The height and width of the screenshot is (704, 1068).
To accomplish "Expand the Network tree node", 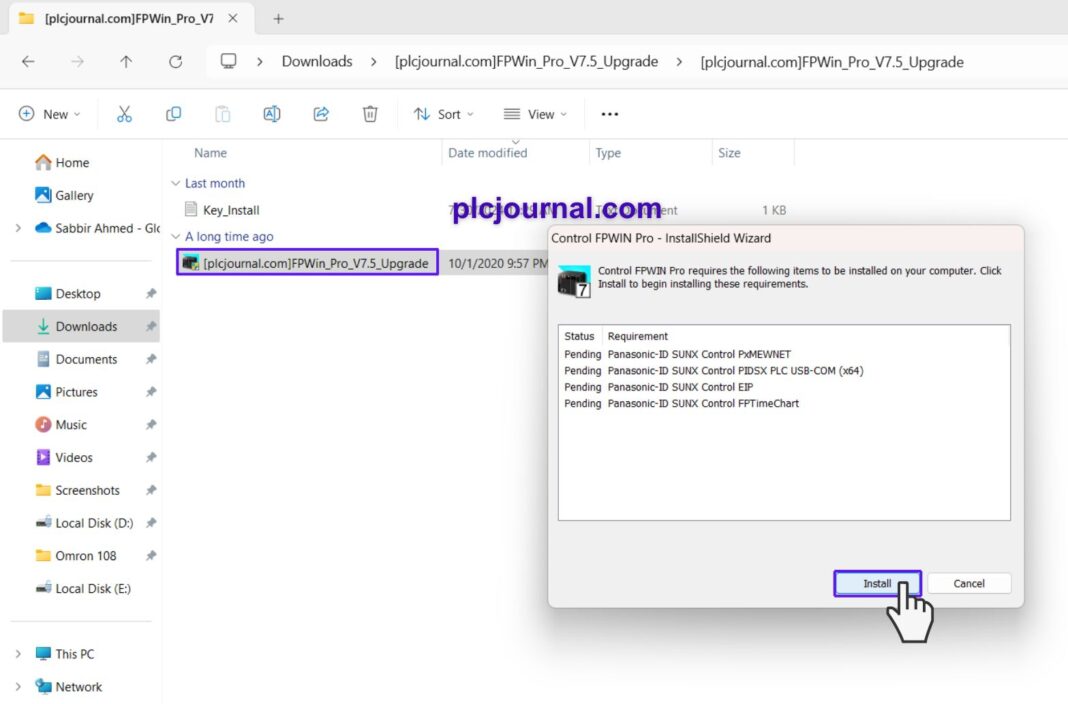I will click(x=18, y=686).
